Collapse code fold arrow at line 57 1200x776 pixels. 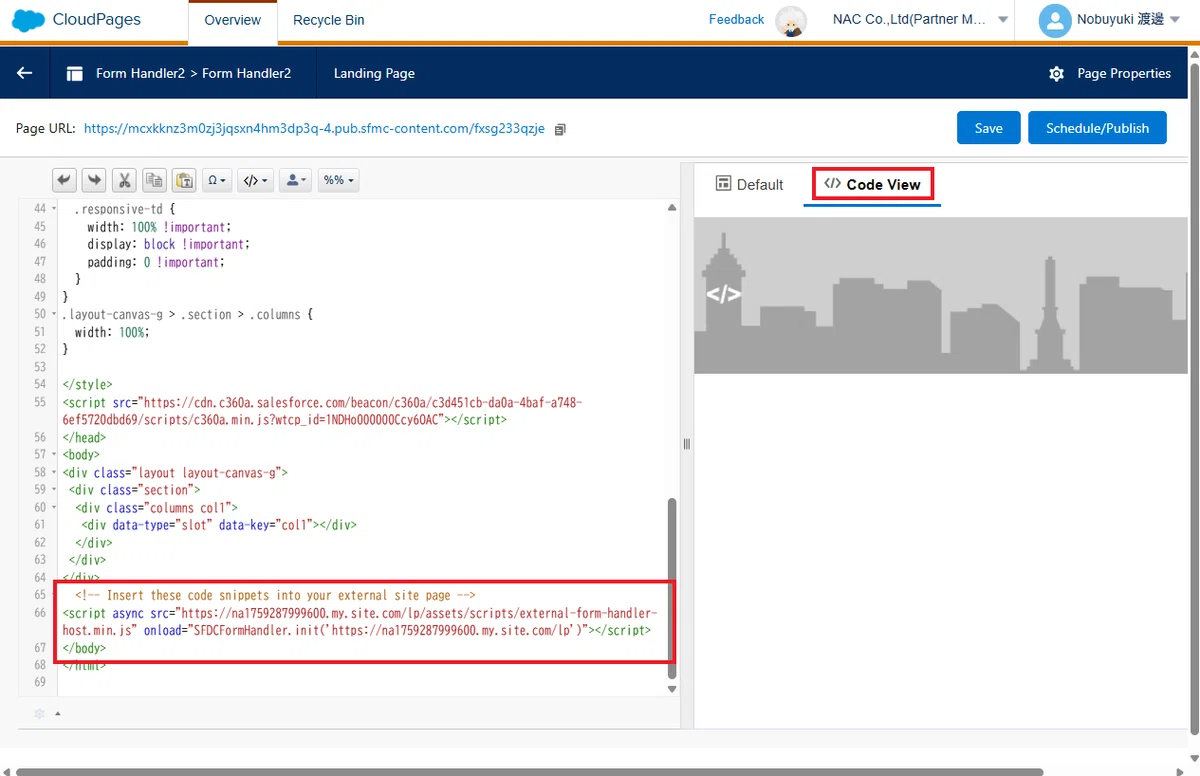[53, 454]
